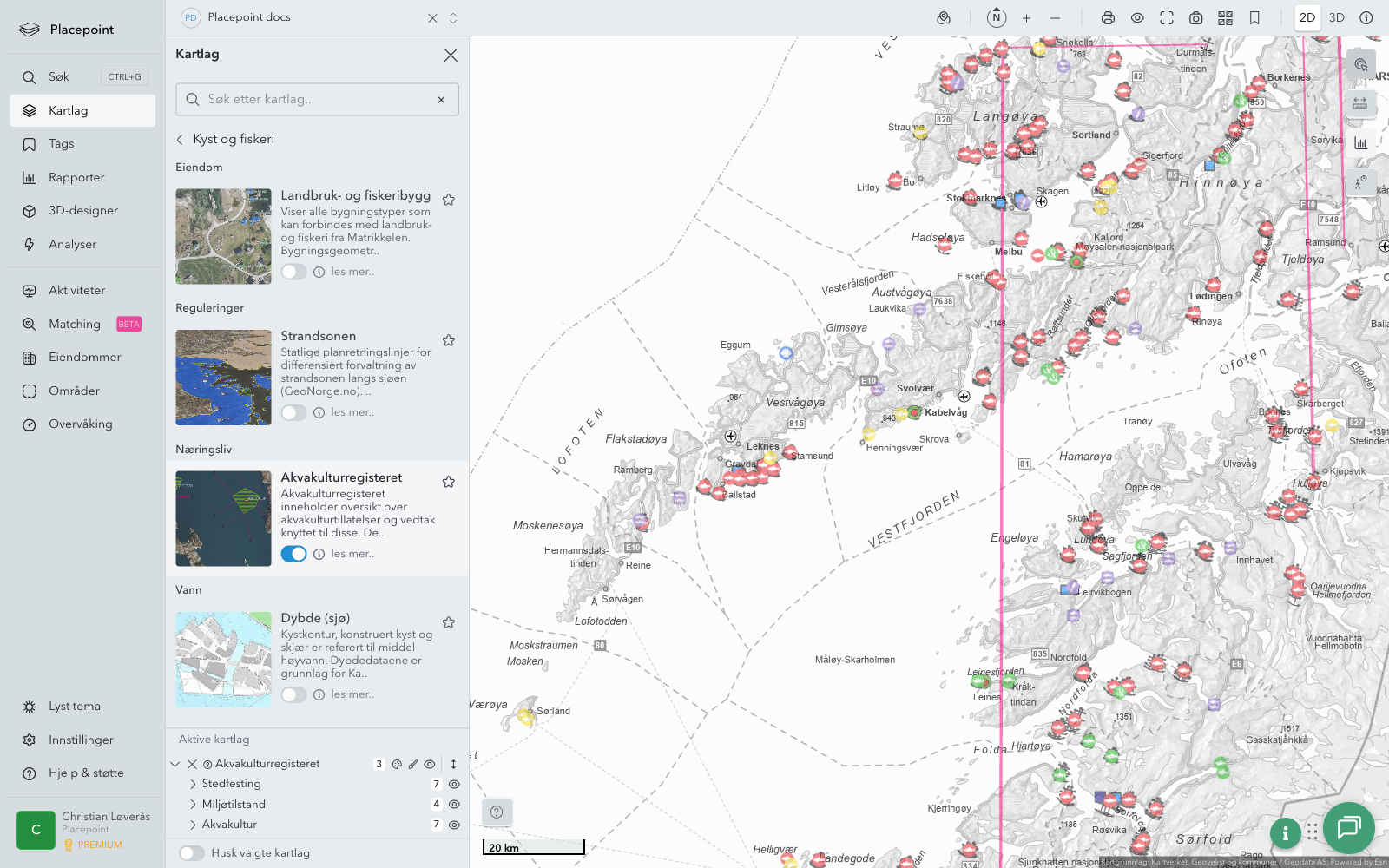Image resolution: width=1389 pixels, height=868 pixels.
Task: Expand the Miljøtilstand sublayer group
Action: 193,805
